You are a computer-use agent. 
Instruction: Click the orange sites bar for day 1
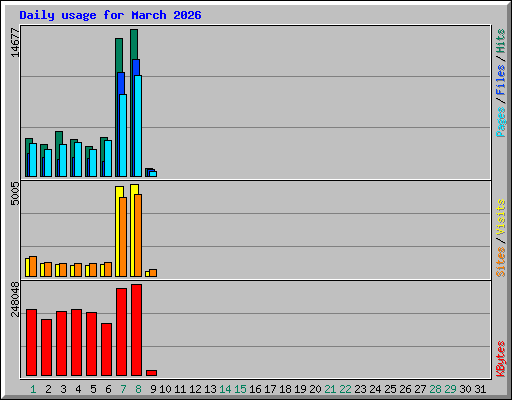point(33,266)
